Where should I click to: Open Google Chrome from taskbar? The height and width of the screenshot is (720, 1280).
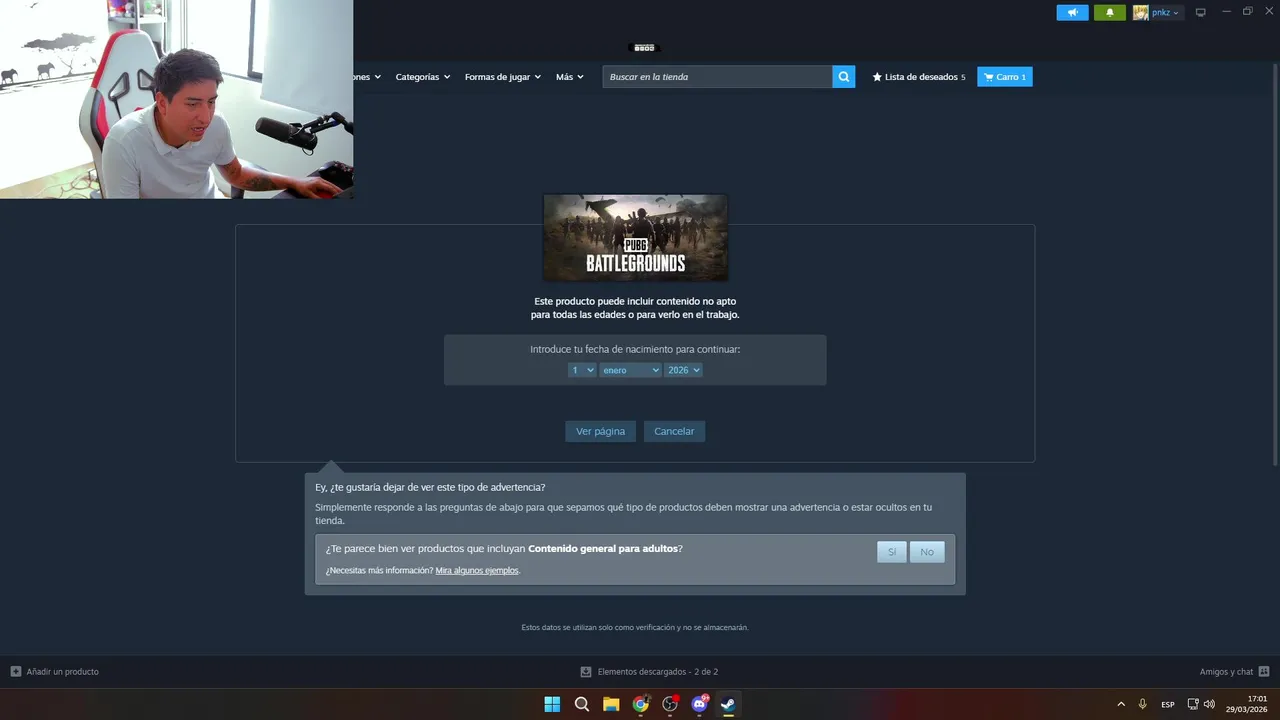coord(640,704)
